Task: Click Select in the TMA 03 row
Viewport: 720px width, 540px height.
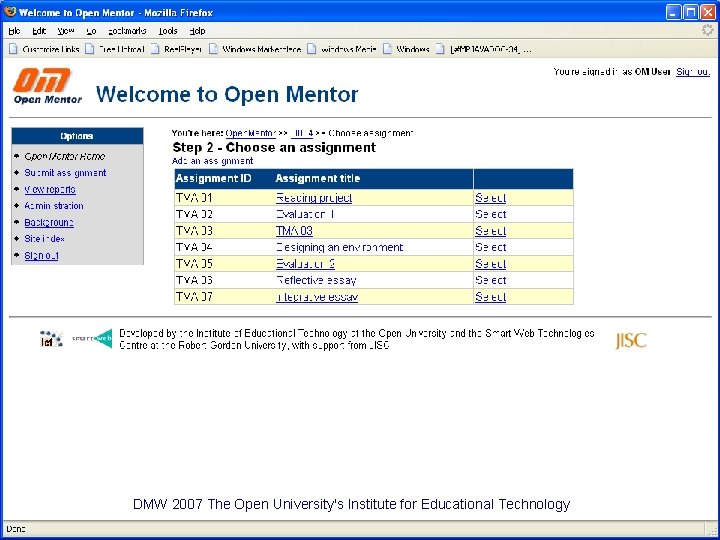Action: (490, 231)
